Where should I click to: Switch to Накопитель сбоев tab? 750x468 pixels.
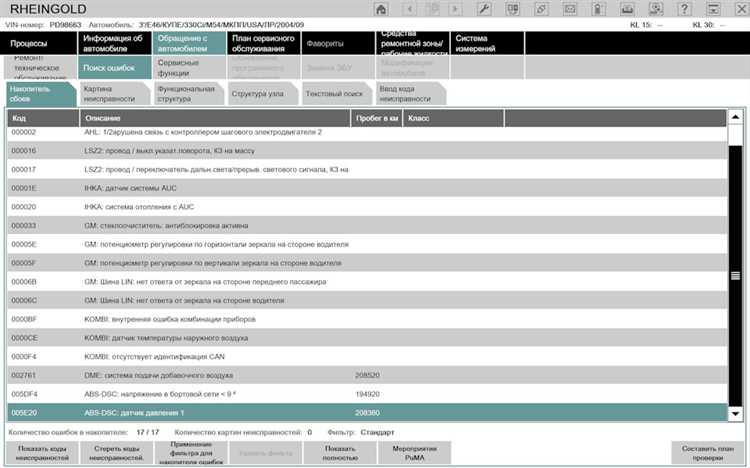[40, 94]
